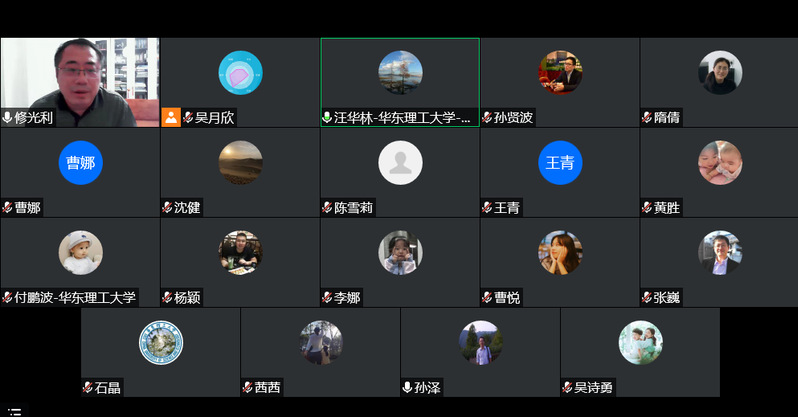Click 石晶's university emblem avatar
The width and height of the screenshot is (798, 417).
coord(161,343)
